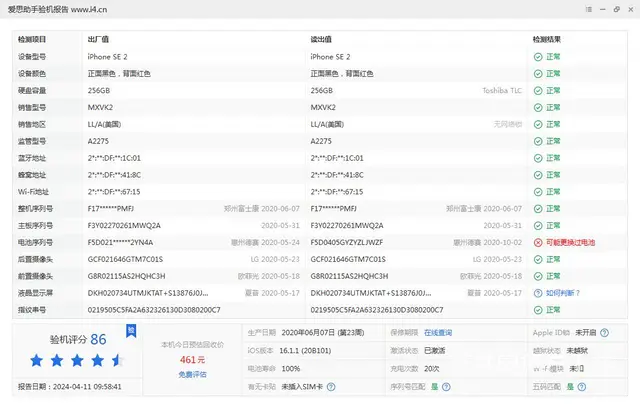Click the status check icon for 前置摄像头 row
Viewport: 640px width, 407px height.
[538, 276]
